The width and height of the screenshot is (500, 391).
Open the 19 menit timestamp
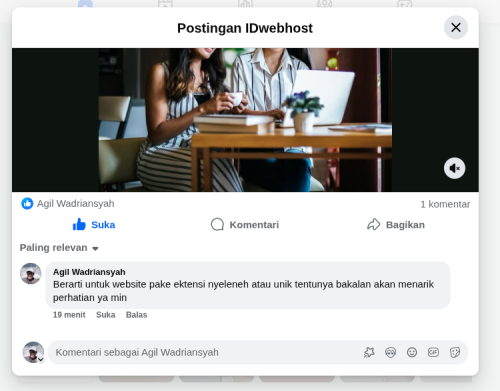69,315
